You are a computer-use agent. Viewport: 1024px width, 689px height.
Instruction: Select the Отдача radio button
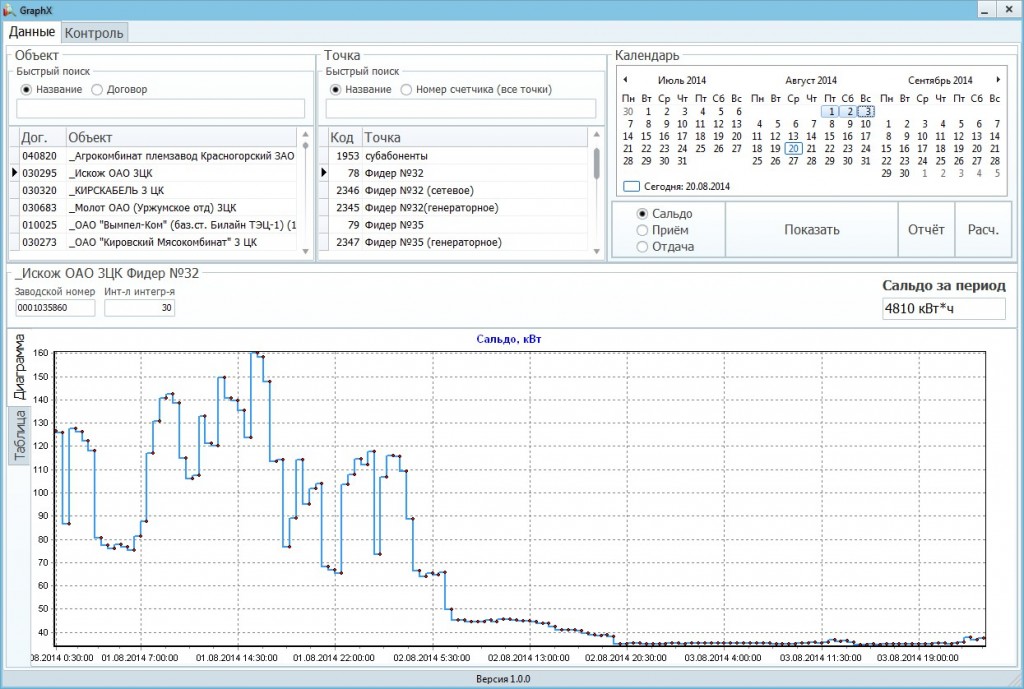(643, 247)
